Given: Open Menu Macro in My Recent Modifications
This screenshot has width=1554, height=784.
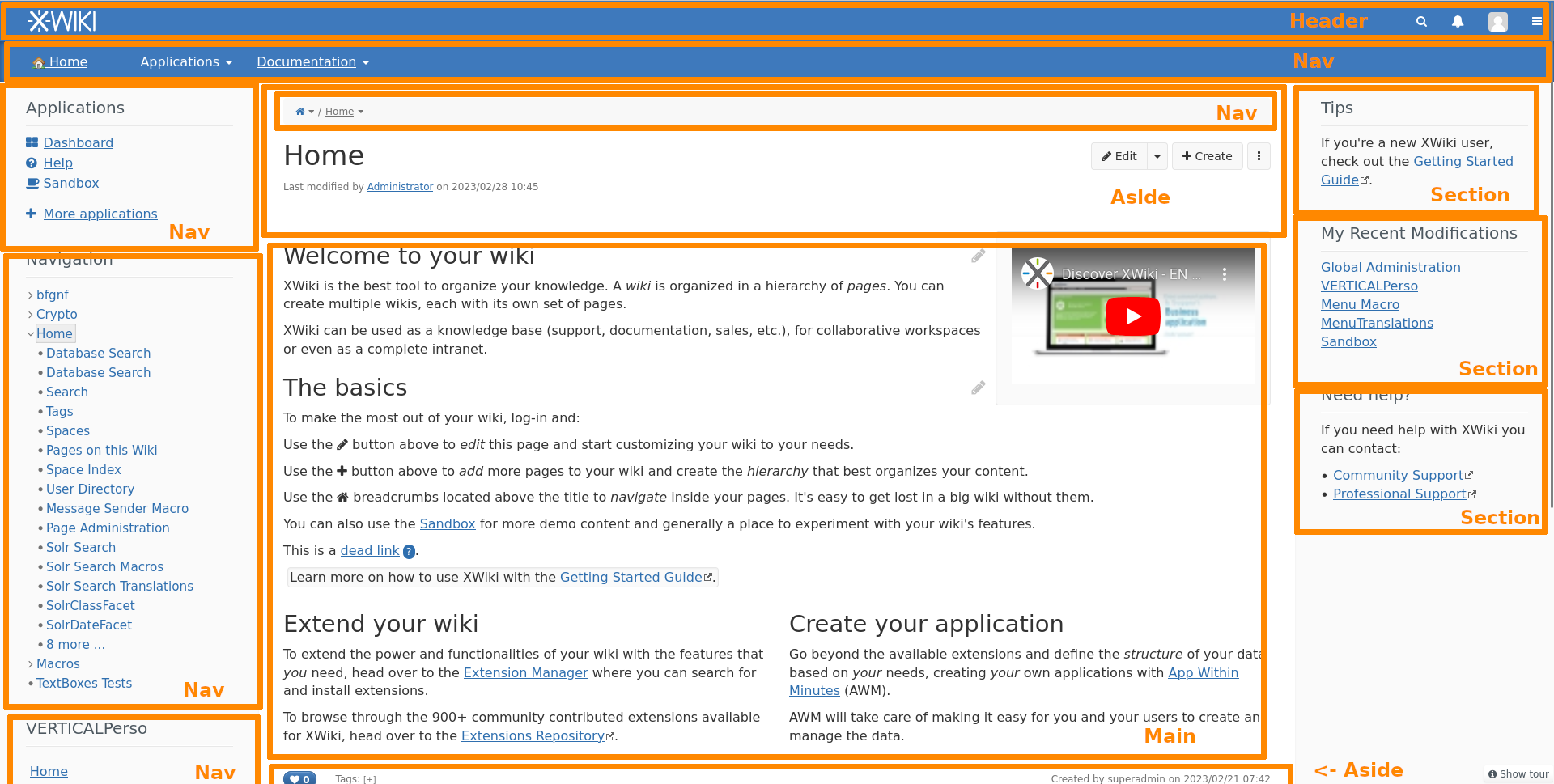Looking at the screenshot, I should click(x=1360, y=305).
